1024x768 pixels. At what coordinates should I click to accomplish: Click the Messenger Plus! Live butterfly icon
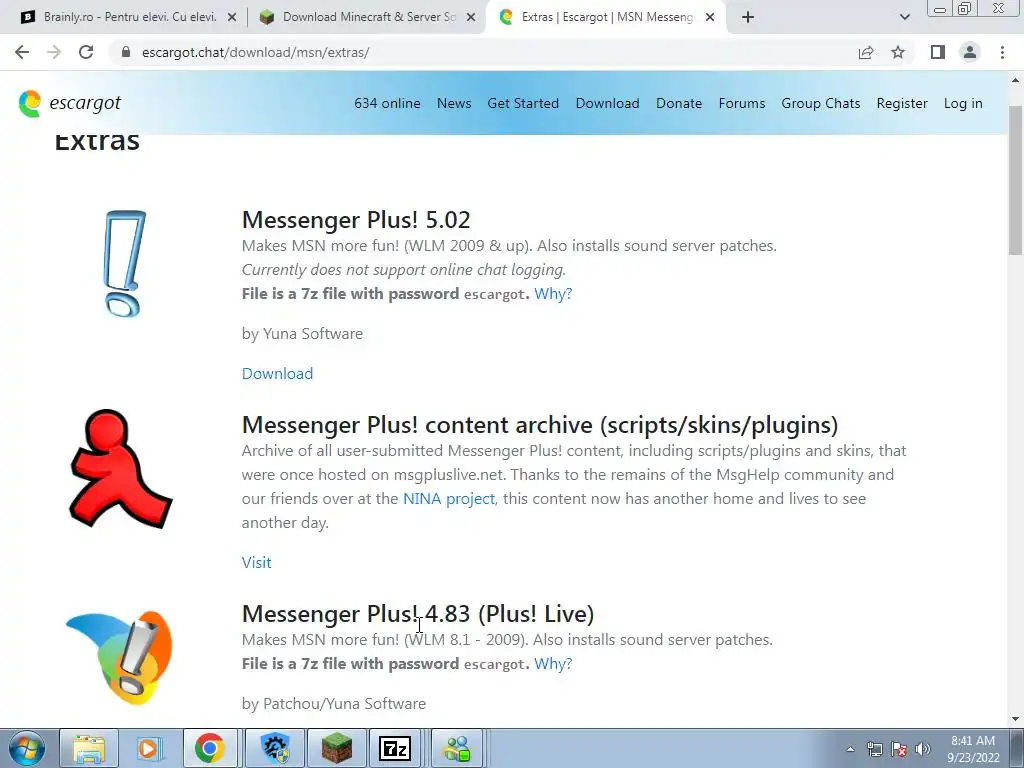[120, 658]
